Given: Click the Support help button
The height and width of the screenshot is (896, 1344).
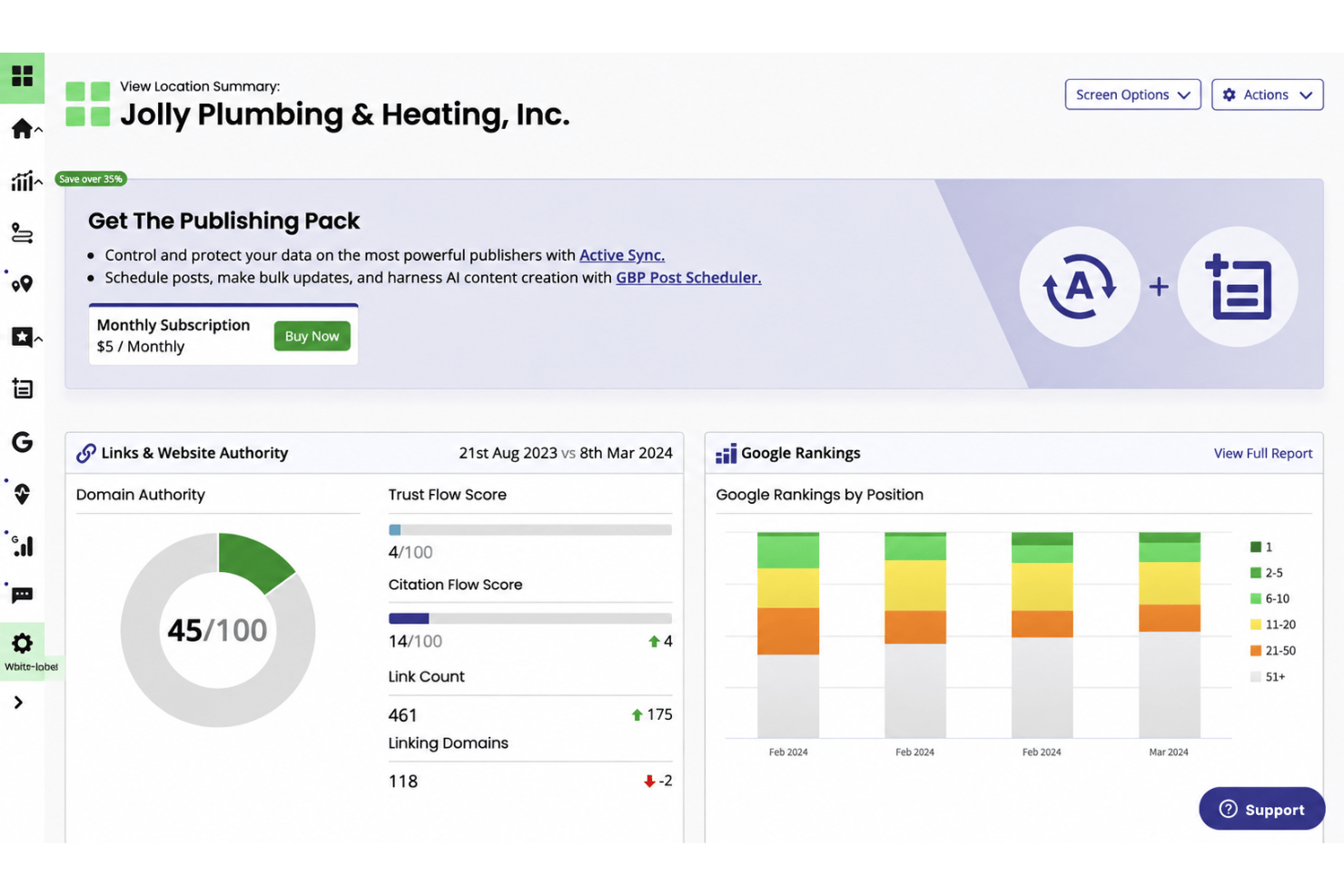Looking at the screenshot, I should 1261,809.
